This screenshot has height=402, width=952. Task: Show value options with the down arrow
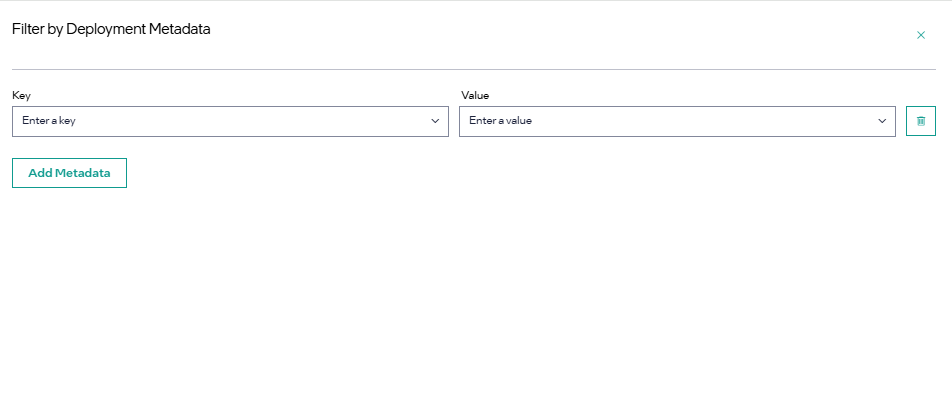coord(882,121)
